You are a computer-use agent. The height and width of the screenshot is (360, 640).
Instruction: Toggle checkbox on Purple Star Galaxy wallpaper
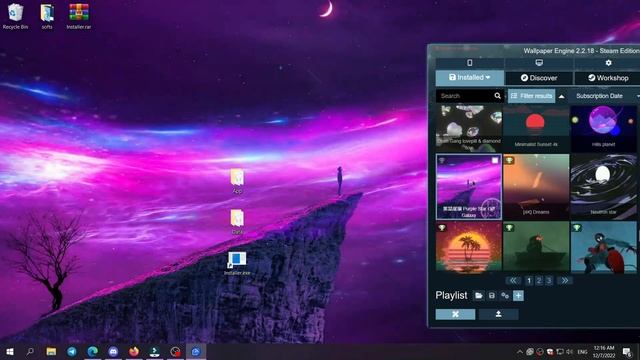pyautogui.click(x=495, y=160)
